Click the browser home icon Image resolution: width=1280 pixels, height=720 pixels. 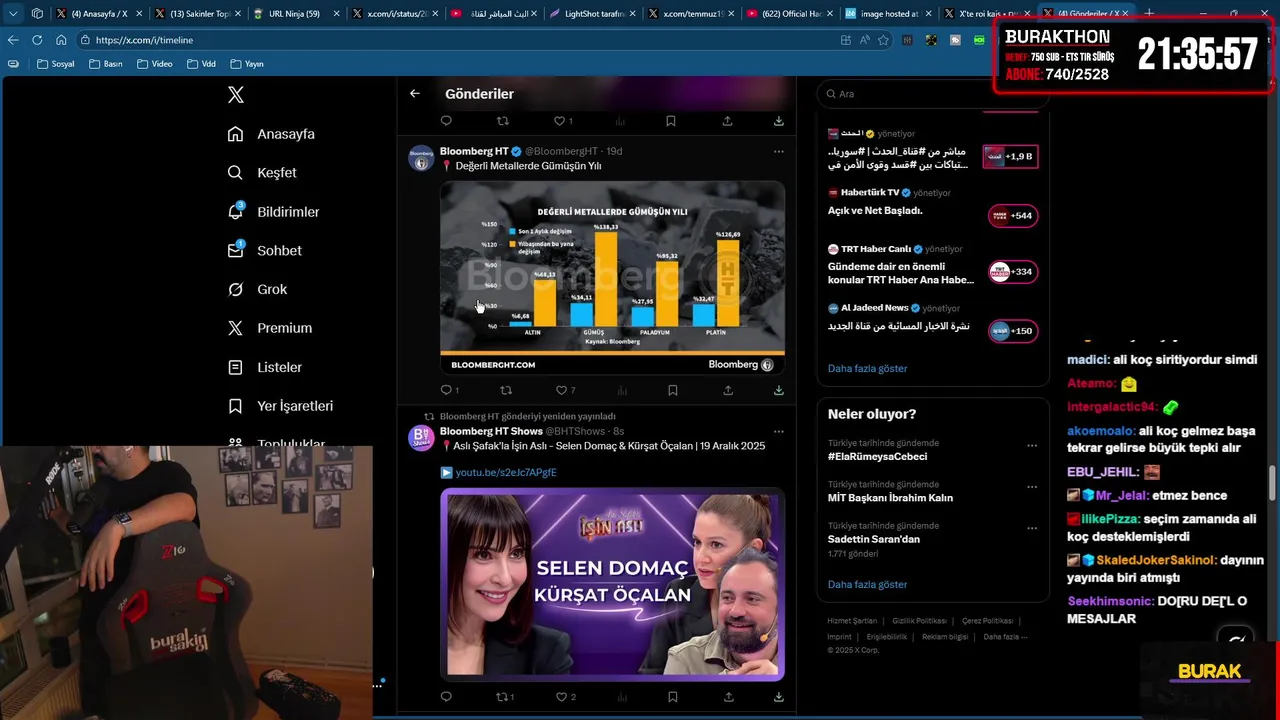61,40
